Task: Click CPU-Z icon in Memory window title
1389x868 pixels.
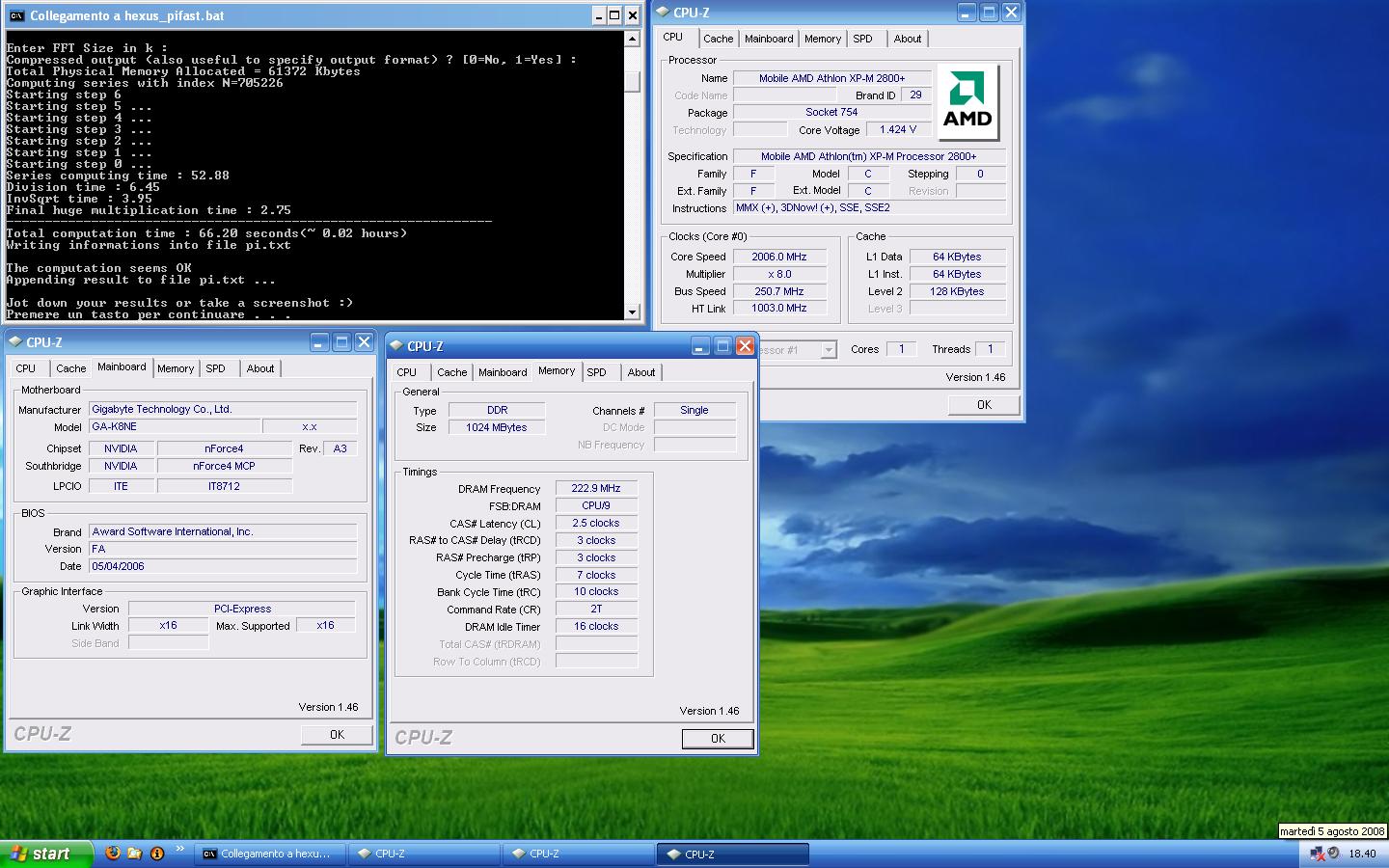Action: pyautogui.click(x=396, y=345)
